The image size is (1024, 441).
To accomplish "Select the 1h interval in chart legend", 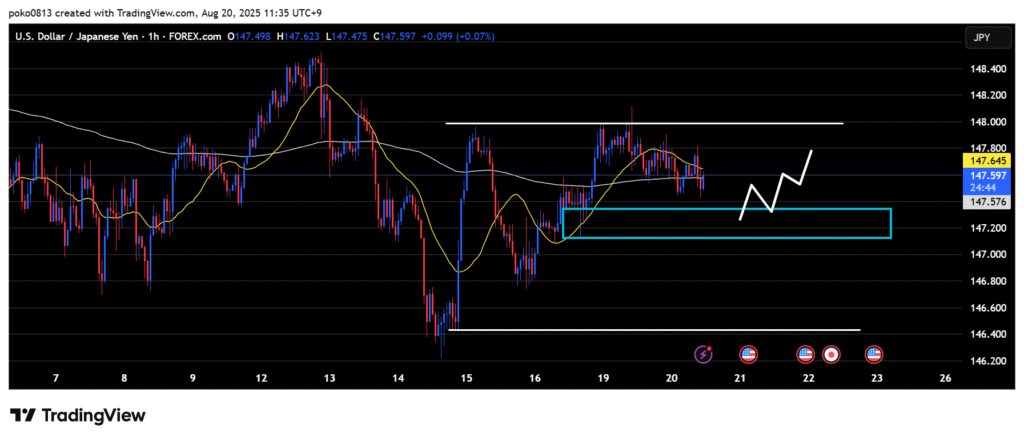I will [171, 37].
